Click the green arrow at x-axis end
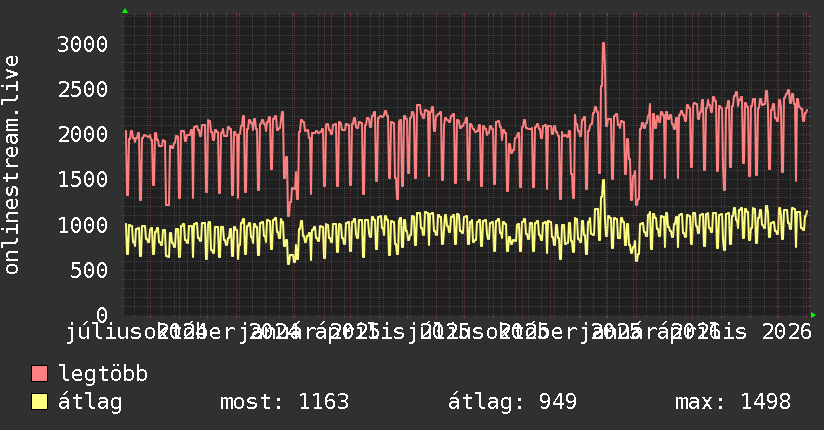Viewport: 824px width, 430px height. pyautogui.click(x=813, y=315)
